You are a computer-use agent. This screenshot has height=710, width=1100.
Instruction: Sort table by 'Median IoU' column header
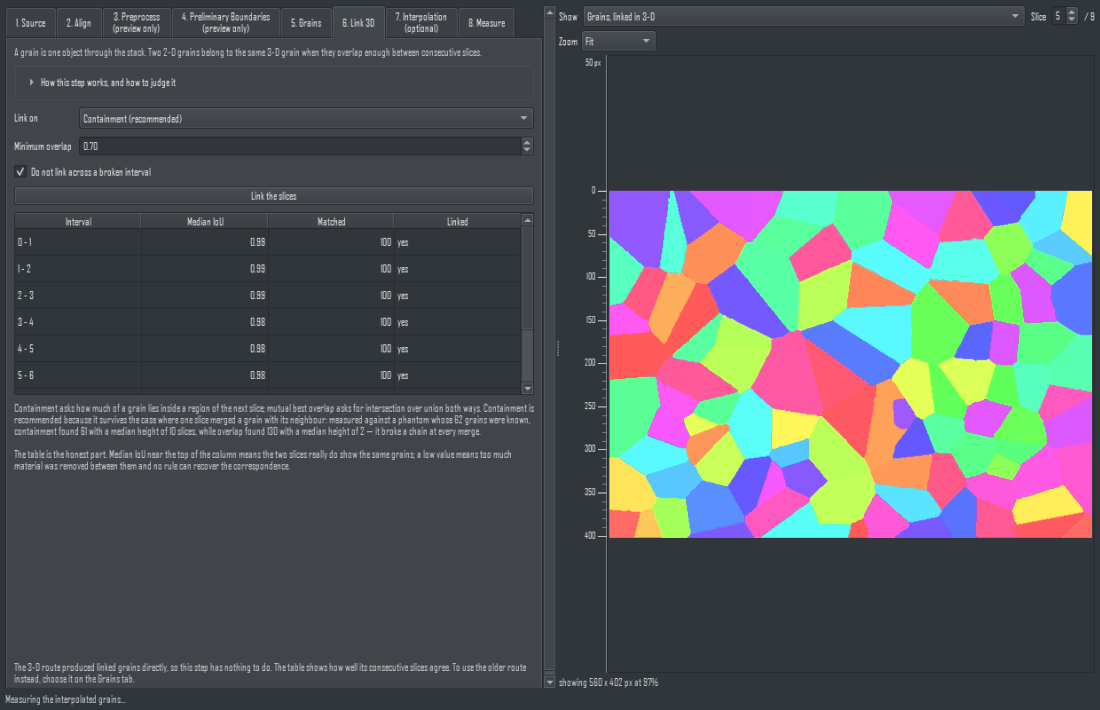pyautogui.click(x=204, y=222)
